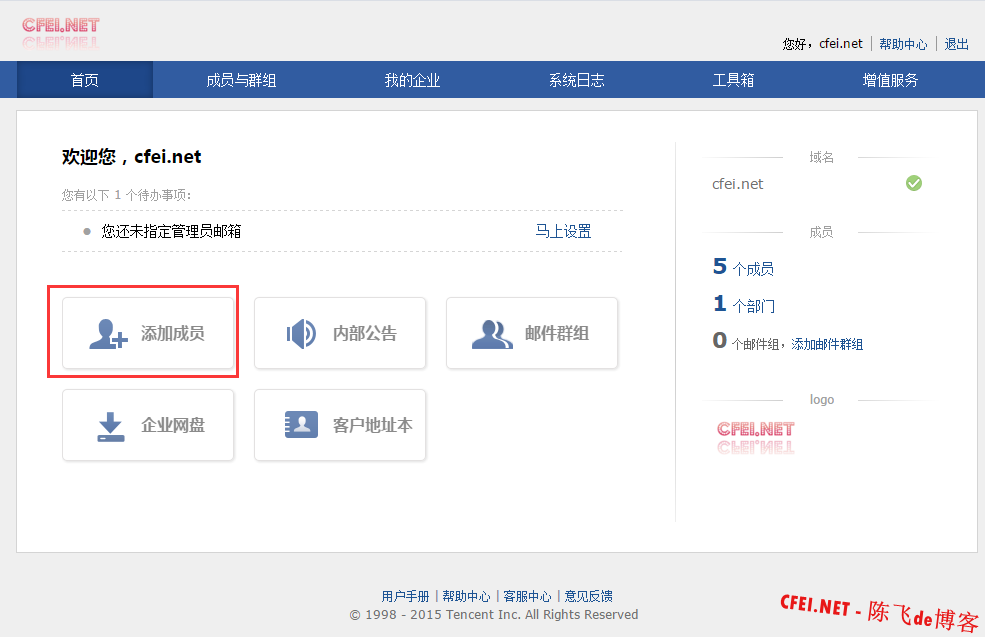This screenshot has height=637, width=985.
Task: Switch to 成员与群组 tab
Action: 241,80
